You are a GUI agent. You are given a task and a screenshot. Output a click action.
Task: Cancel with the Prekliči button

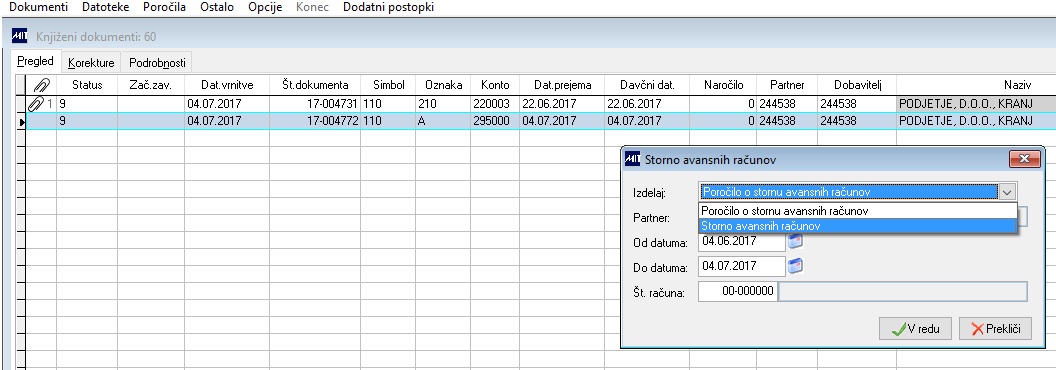995,329
